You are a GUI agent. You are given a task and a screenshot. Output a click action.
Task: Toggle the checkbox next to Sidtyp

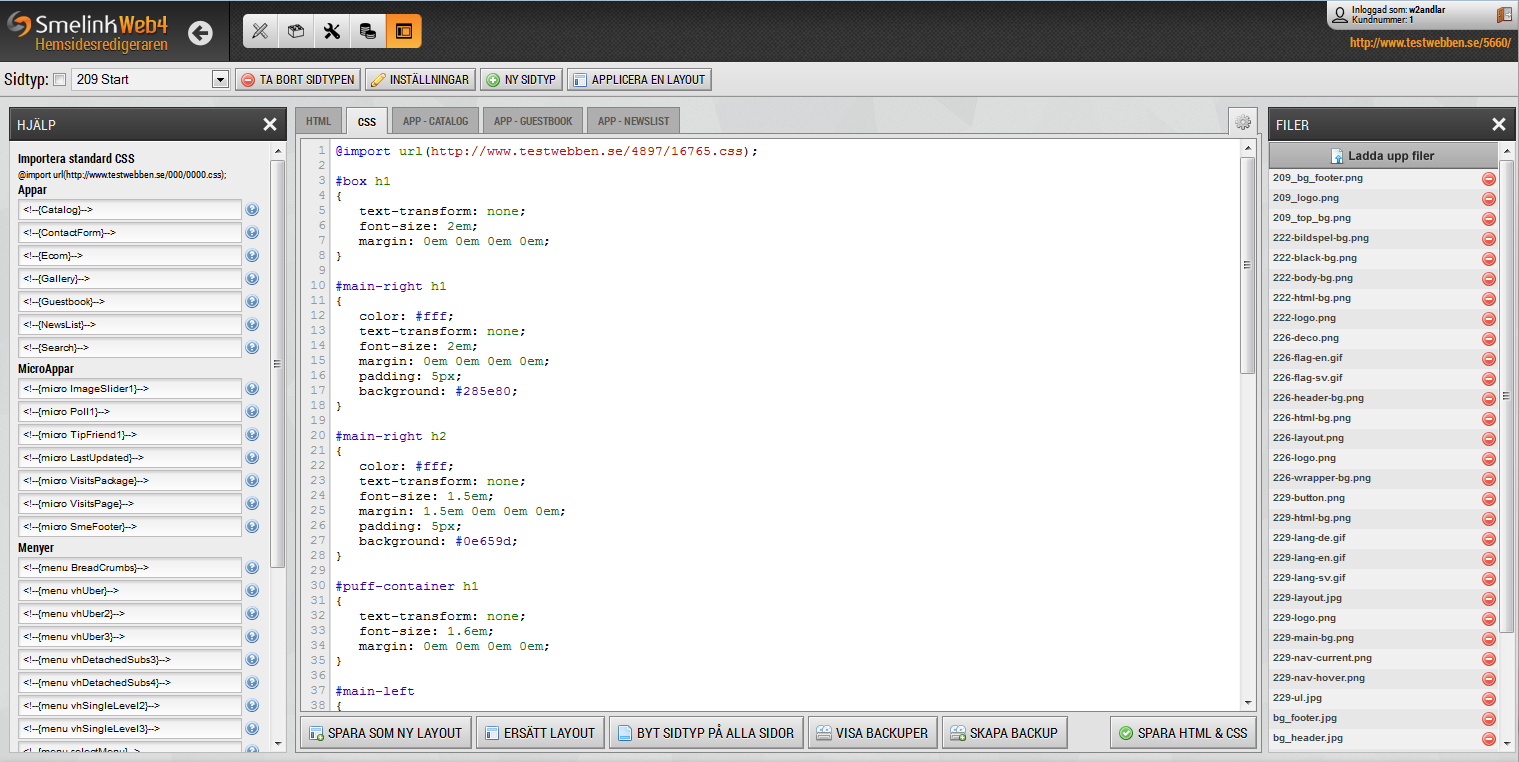click(x=59, y=80)
